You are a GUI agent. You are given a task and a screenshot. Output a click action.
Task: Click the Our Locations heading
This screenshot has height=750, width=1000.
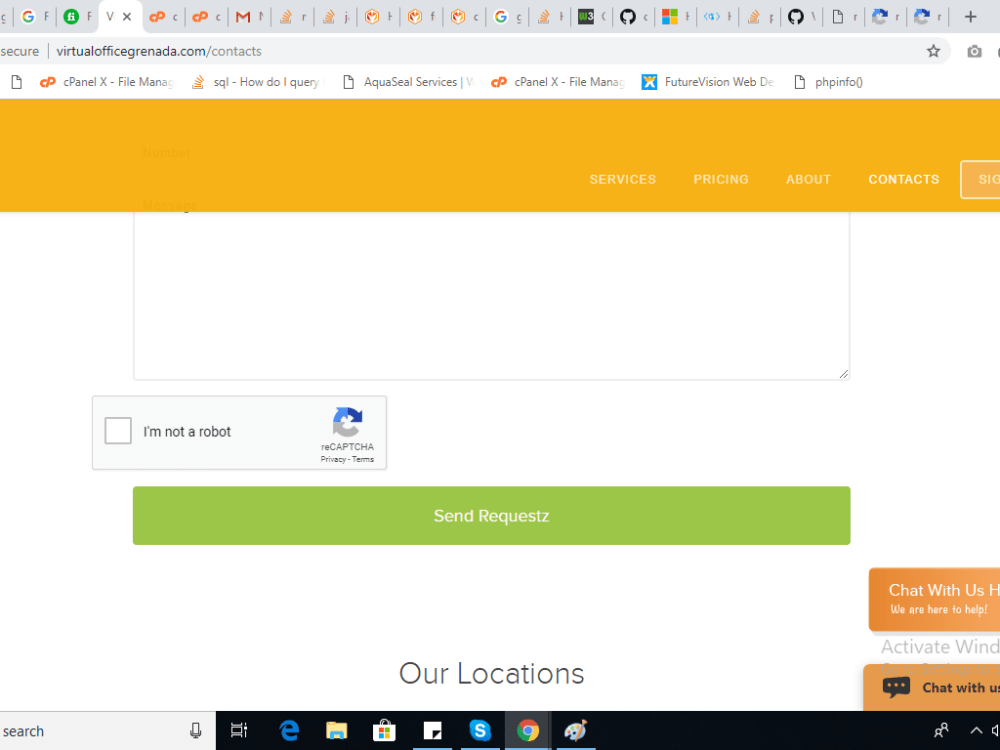(x=491, y=674)
